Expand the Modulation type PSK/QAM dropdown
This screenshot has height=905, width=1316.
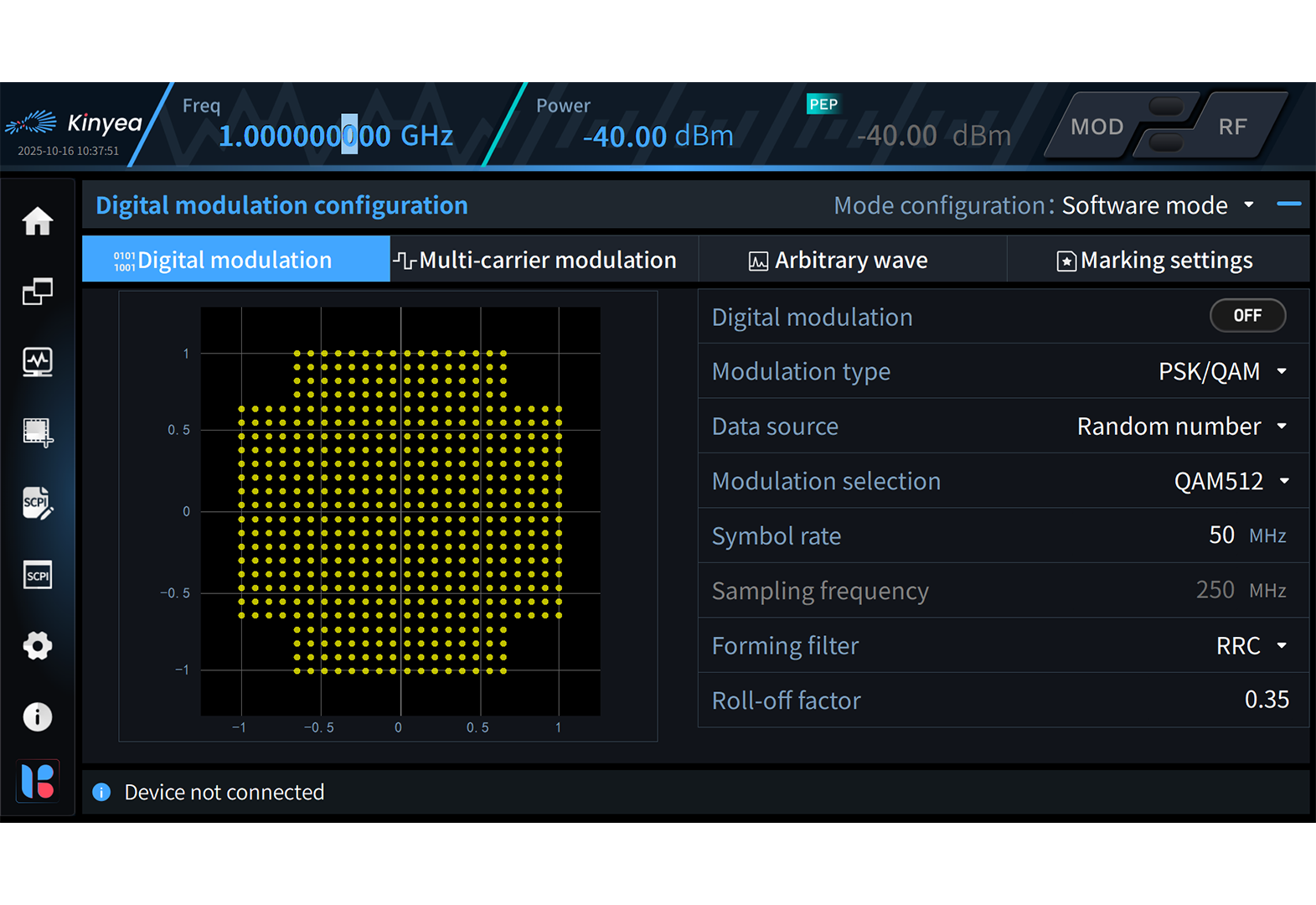click(1222, 371)
